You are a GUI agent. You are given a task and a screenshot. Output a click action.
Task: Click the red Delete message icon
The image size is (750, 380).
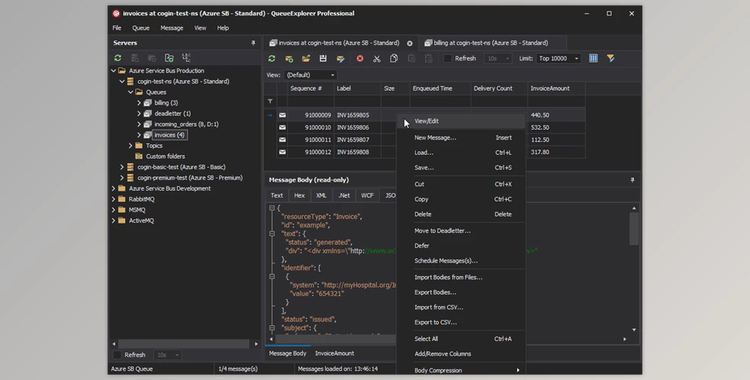(x=360, y=58)
